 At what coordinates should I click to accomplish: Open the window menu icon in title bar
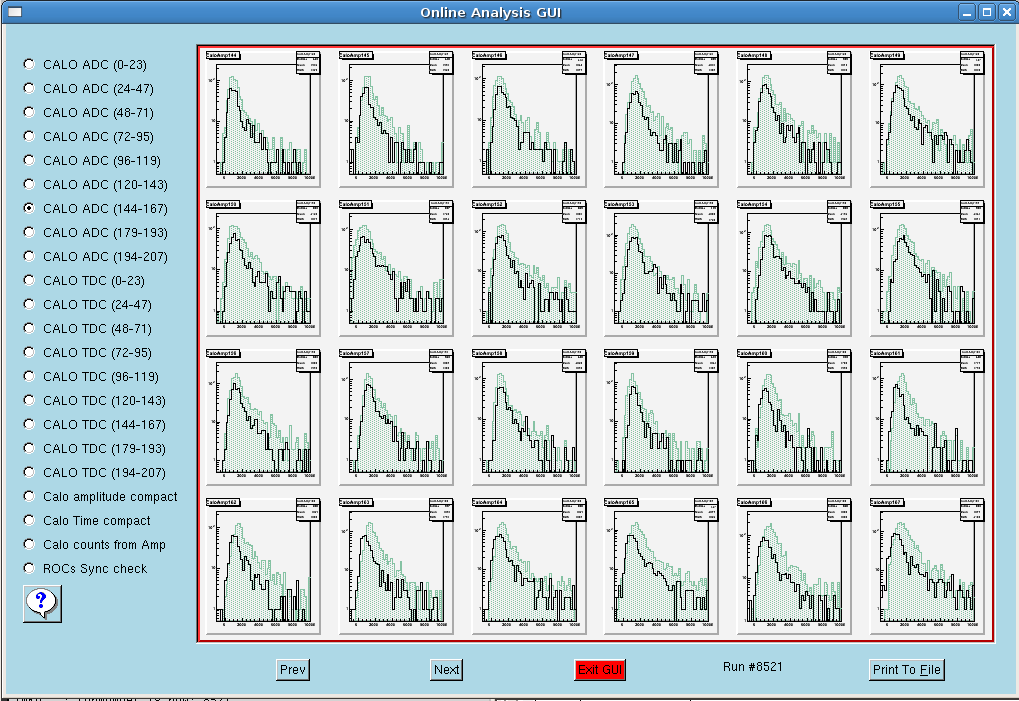click(14, 12)
